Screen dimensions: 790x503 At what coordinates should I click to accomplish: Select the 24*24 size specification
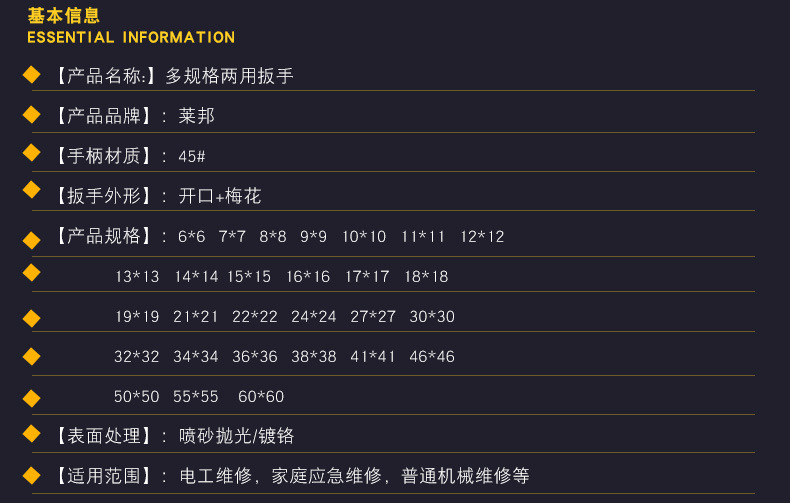coord(314,317)
